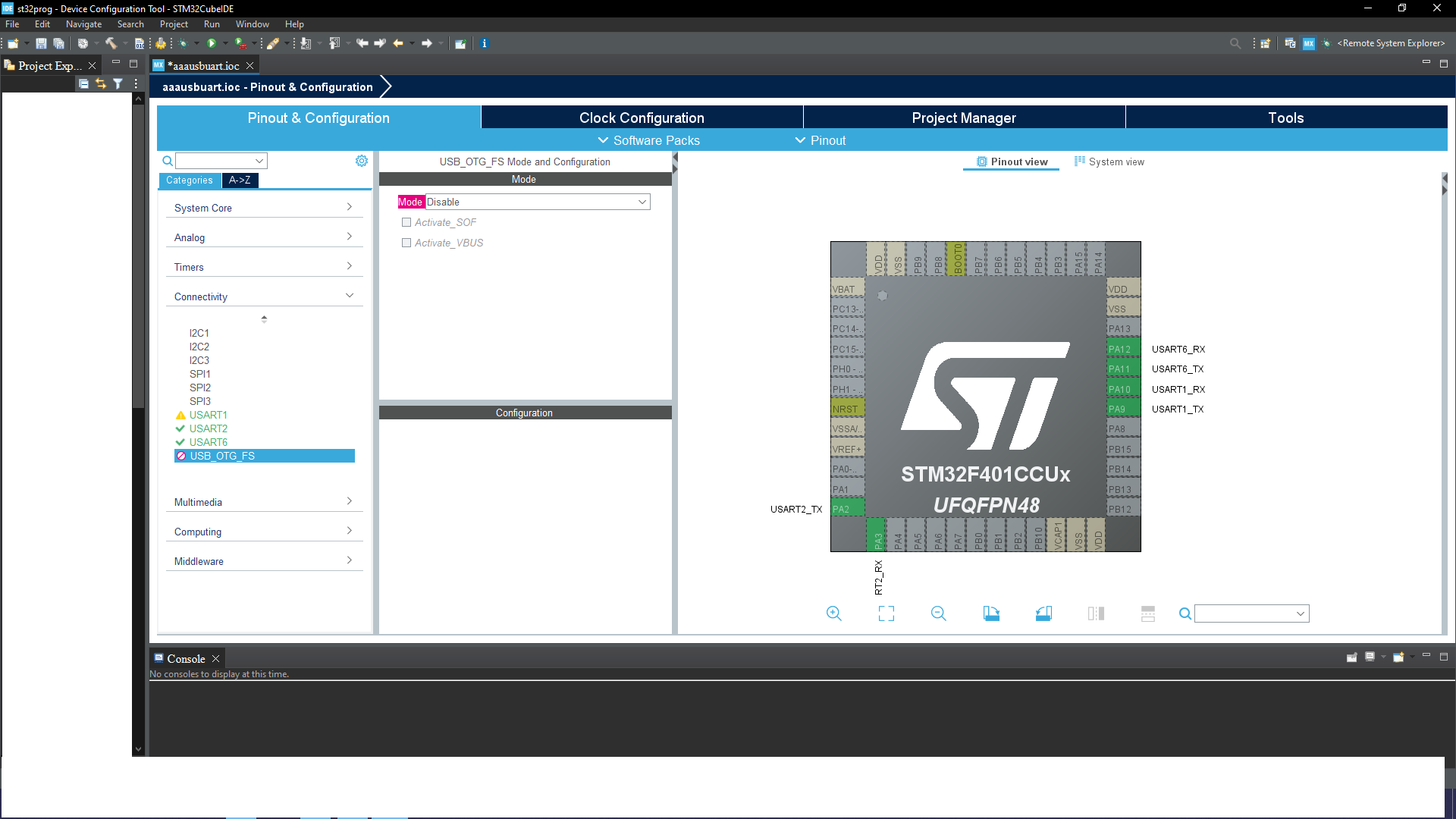
Task: Collapse the Connectivity category
Action: click(x=264, y=297)
